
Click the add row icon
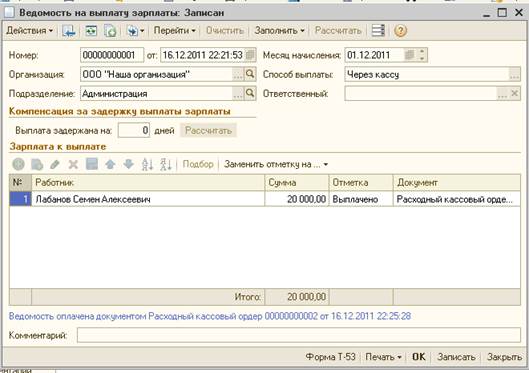click(x=19, y=164)
